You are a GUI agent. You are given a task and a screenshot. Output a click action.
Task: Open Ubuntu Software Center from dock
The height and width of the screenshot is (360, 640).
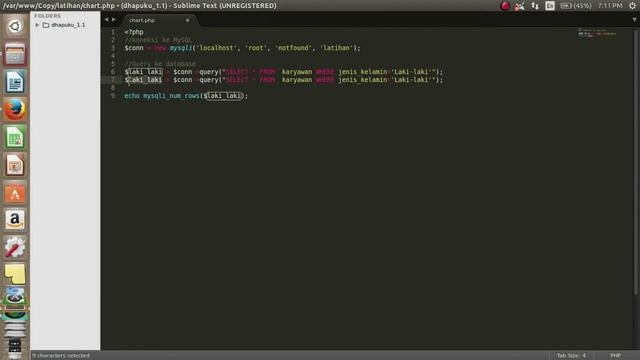point(15,193)
